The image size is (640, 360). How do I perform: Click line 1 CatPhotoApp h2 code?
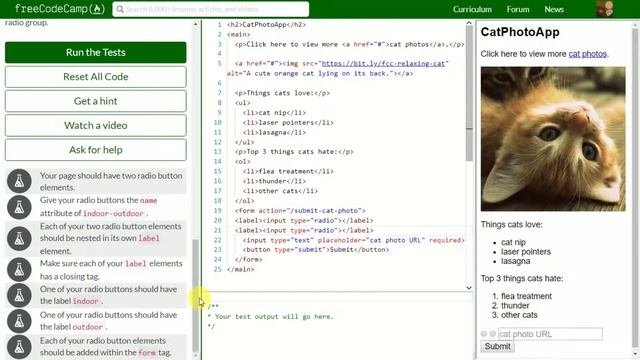[x=266, y=24]
